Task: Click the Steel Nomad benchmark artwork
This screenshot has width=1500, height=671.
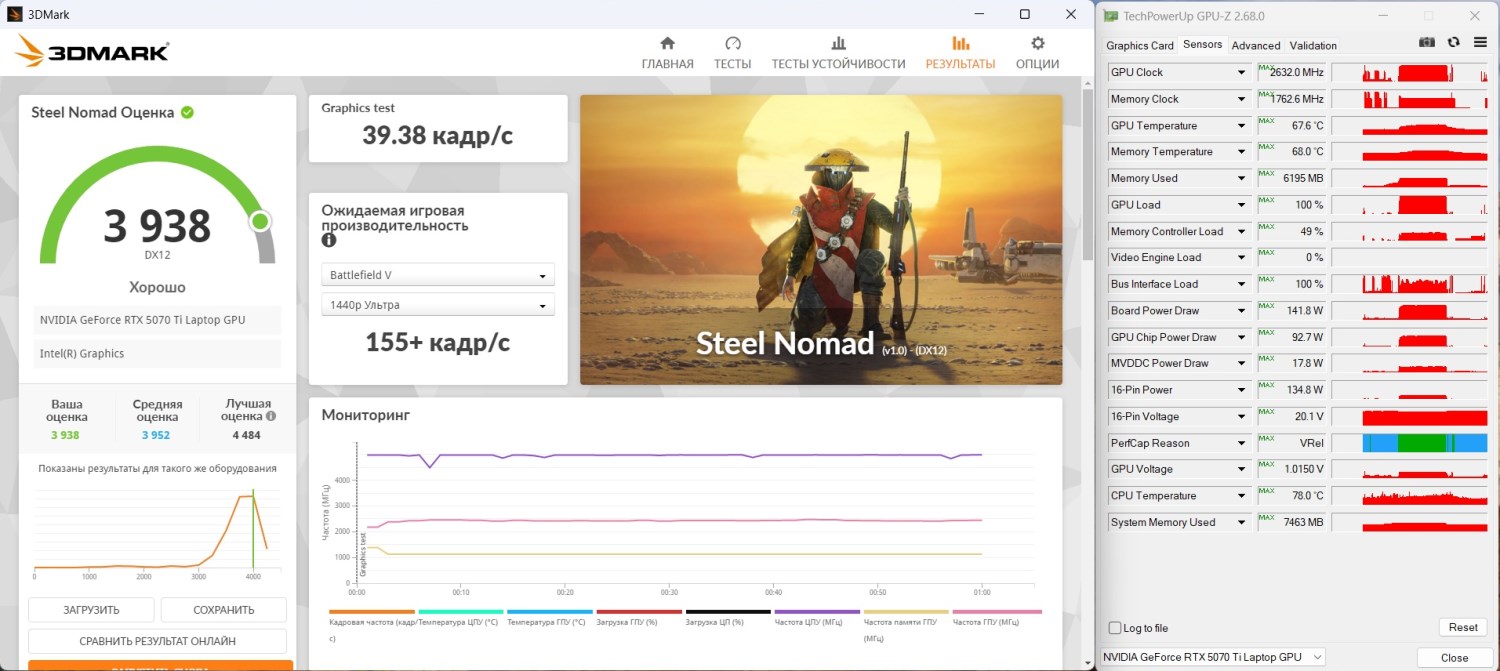Action: [821, 240]
